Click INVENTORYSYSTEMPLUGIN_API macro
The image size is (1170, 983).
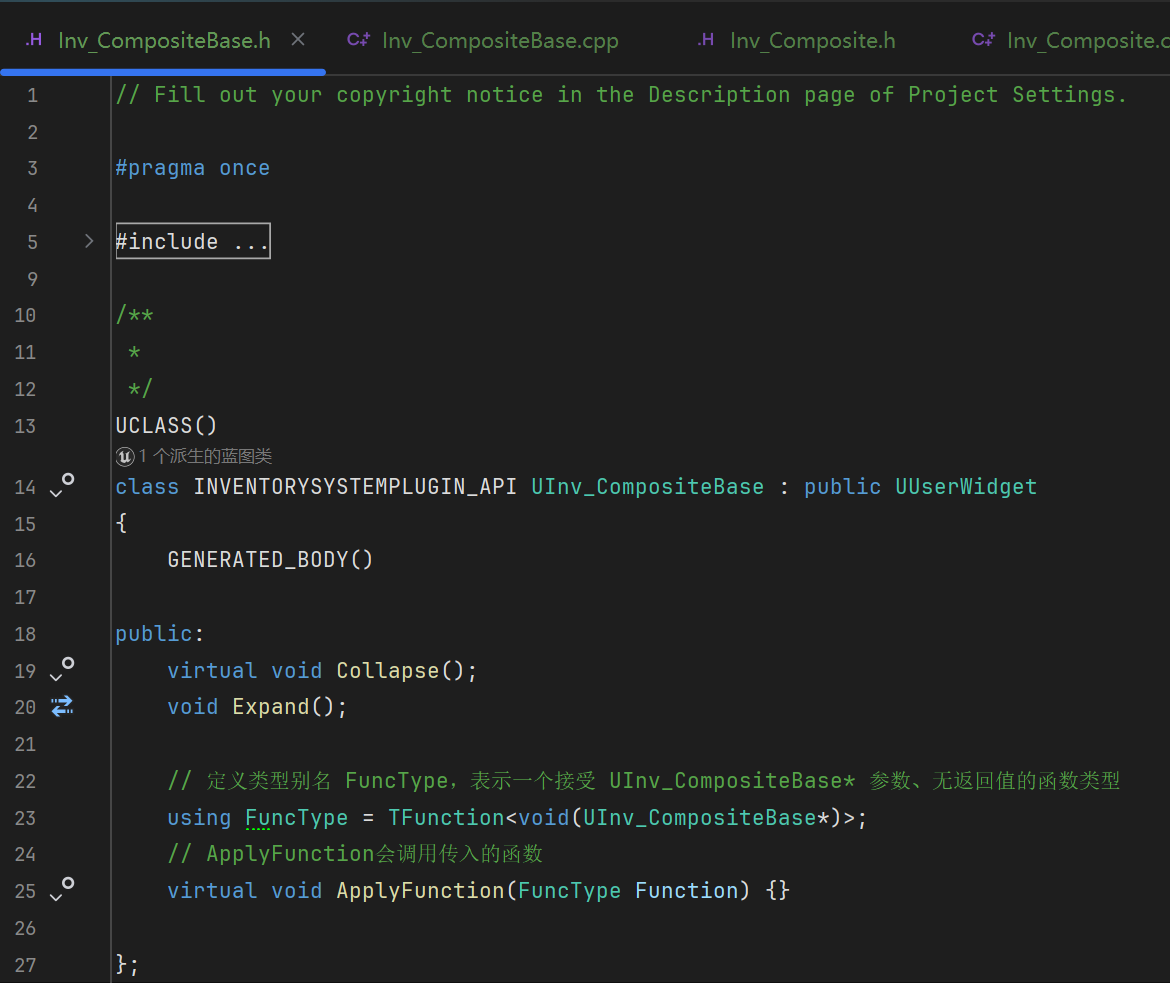click(x=355, y=487)
